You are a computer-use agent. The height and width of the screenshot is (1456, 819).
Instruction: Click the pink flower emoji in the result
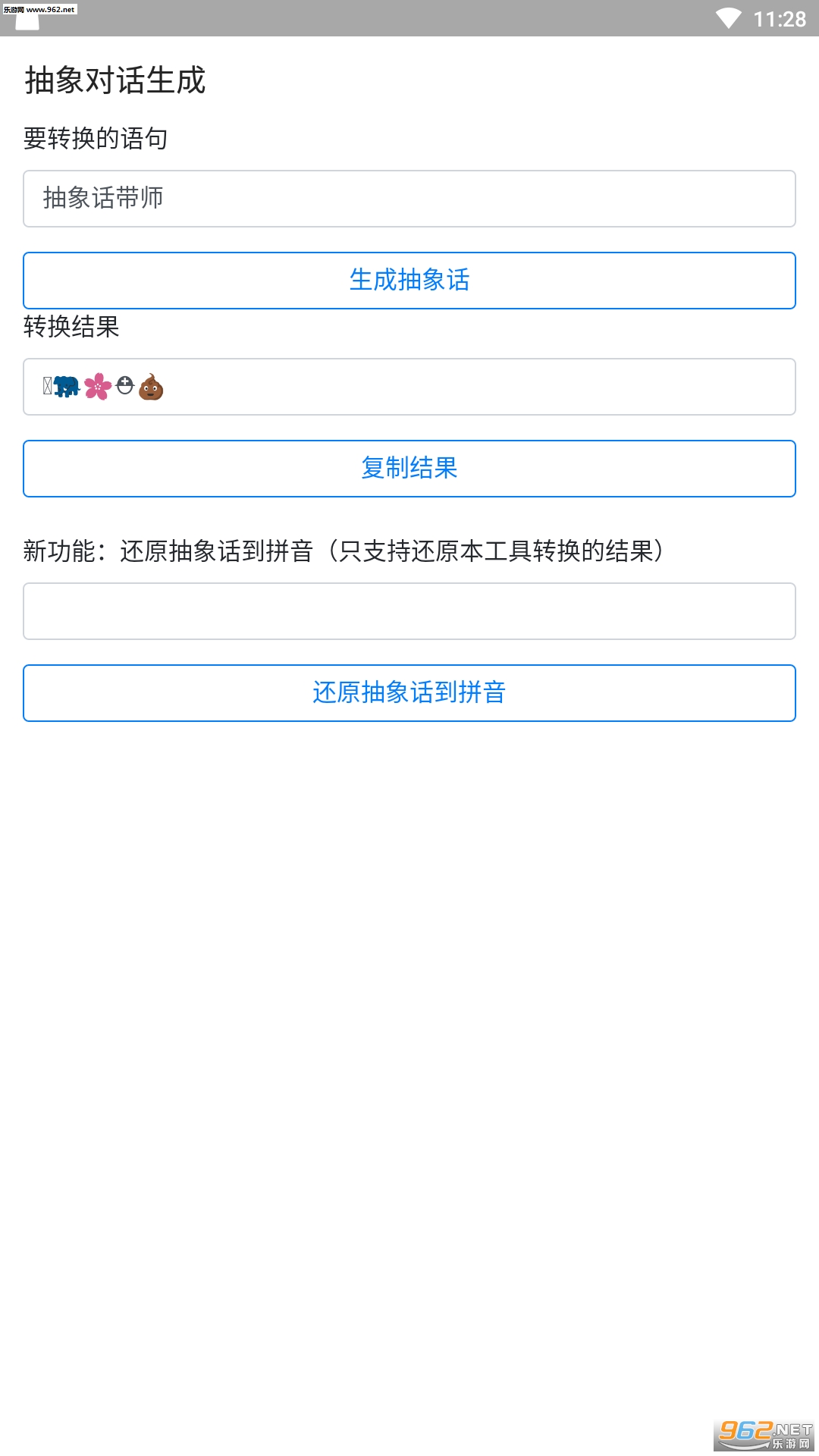[98, 387]
